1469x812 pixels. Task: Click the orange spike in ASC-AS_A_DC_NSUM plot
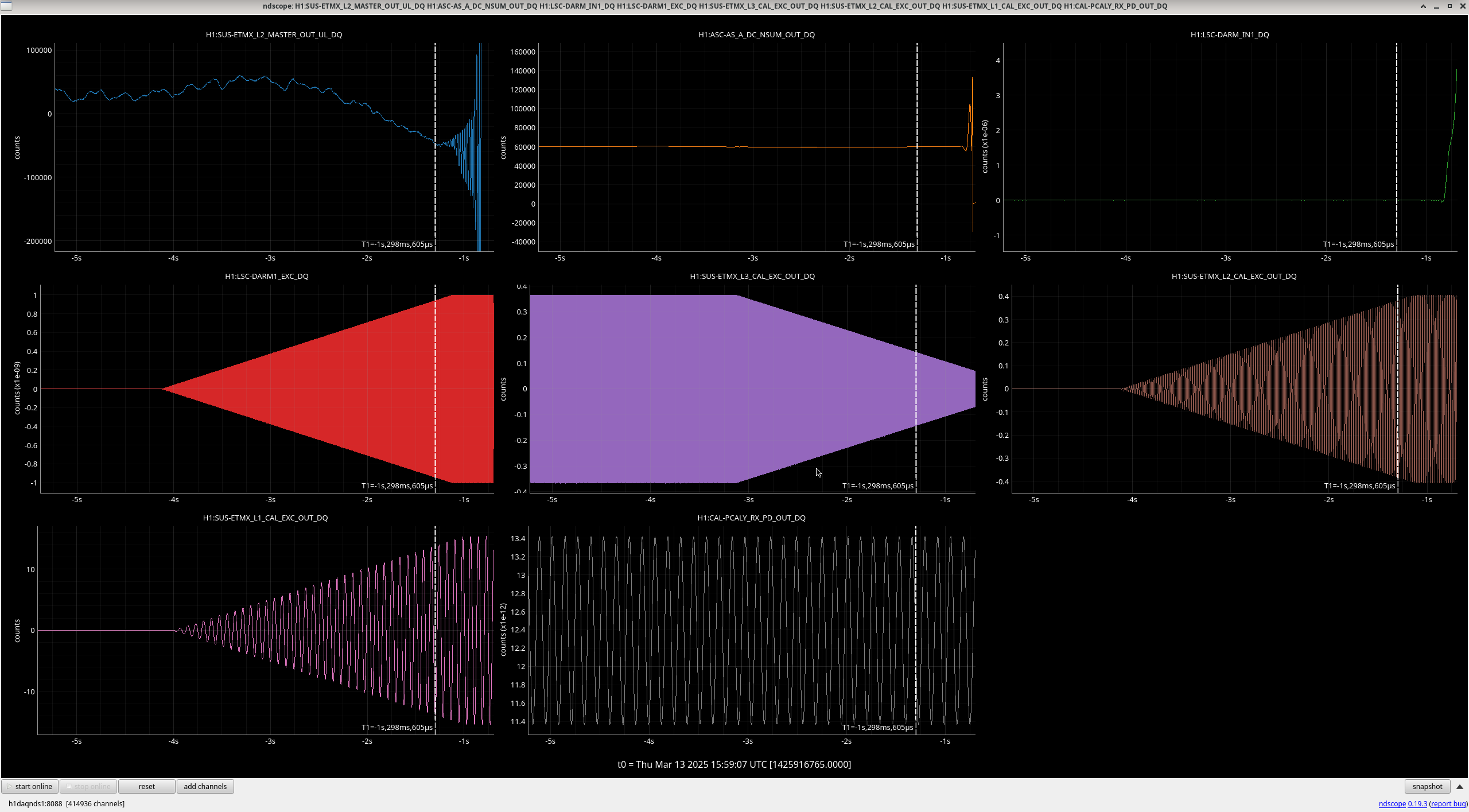pos(971,115)
